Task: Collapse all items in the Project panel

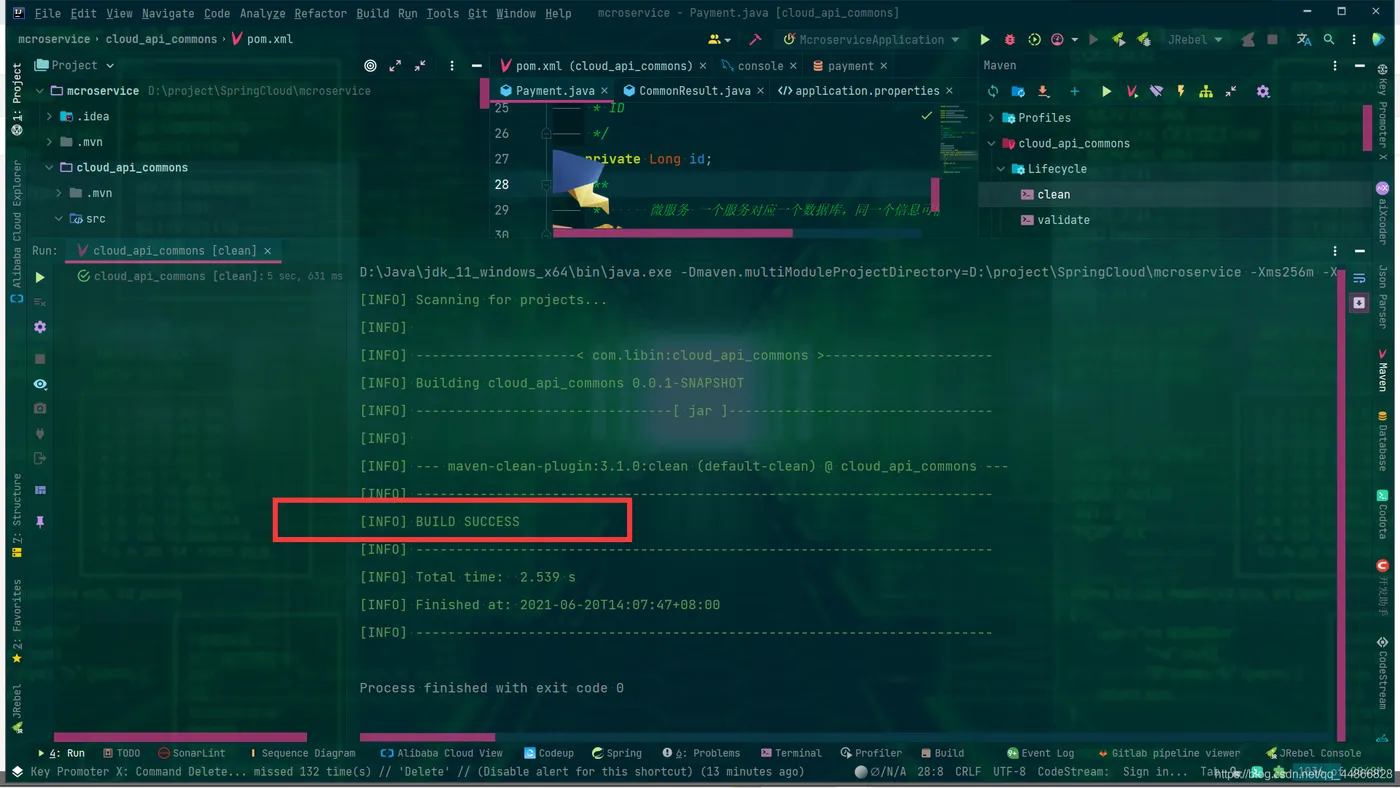Action: point(420,66)
